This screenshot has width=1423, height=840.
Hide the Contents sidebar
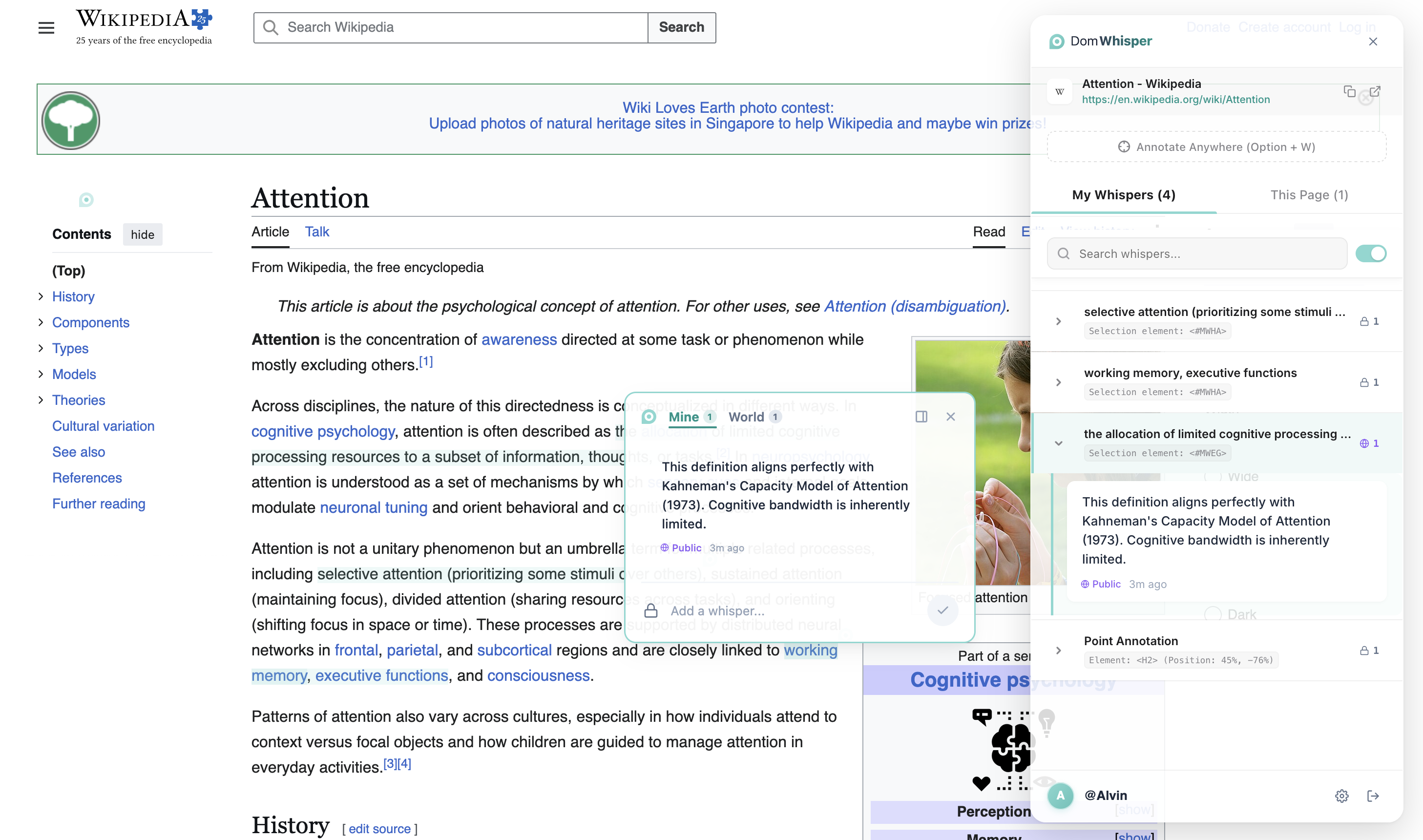click(x=142, y=234)
